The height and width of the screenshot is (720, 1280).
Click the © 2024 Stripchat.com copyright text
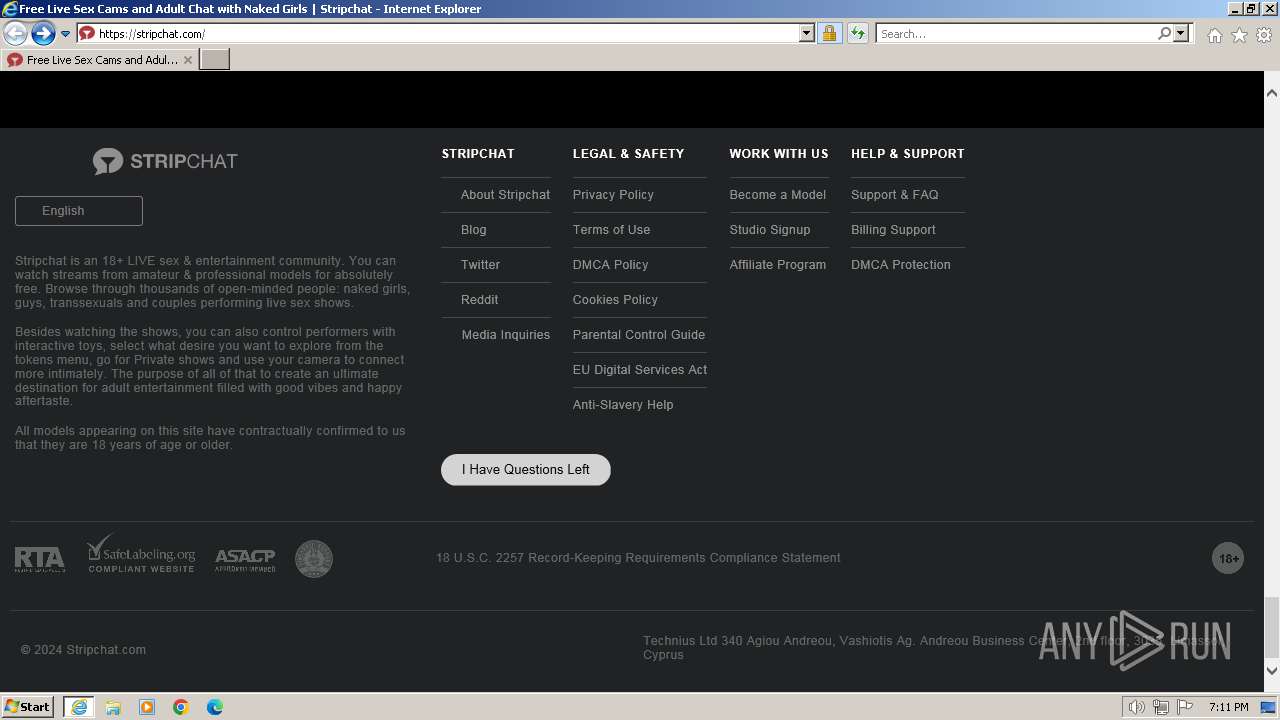pos(84,650)
